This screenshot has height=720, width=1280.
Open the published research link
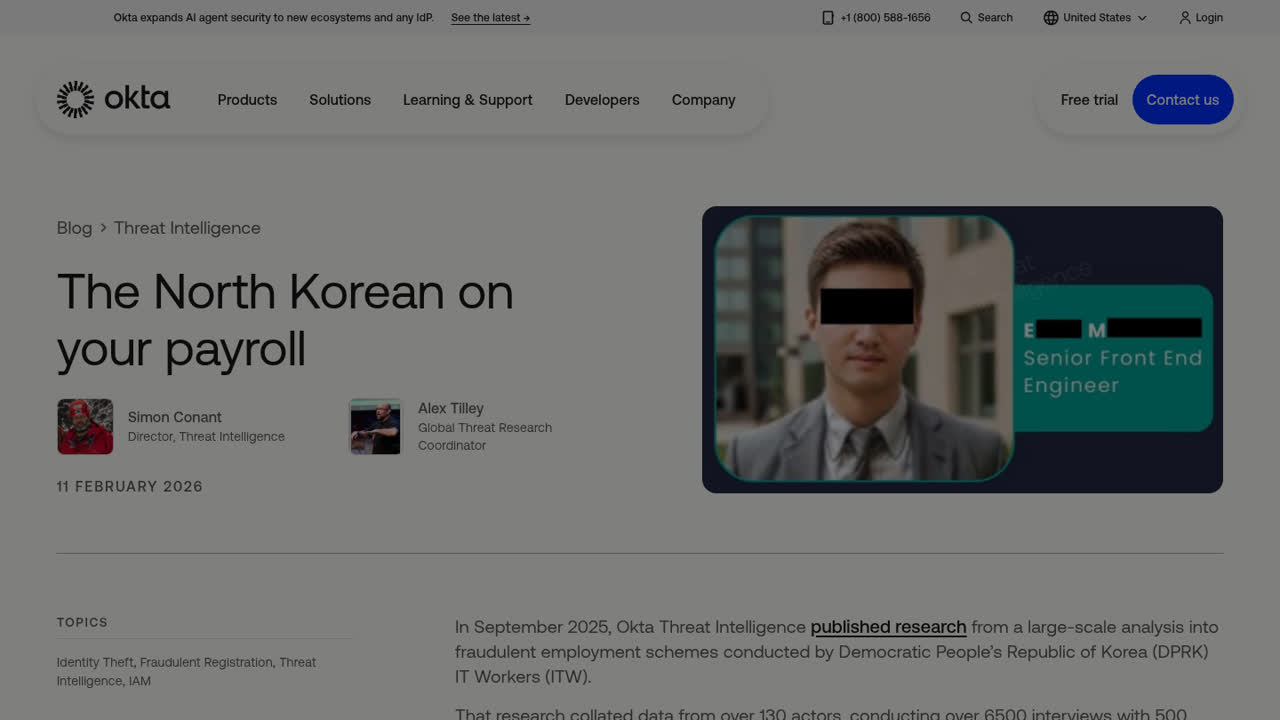(x=888, y=627)
